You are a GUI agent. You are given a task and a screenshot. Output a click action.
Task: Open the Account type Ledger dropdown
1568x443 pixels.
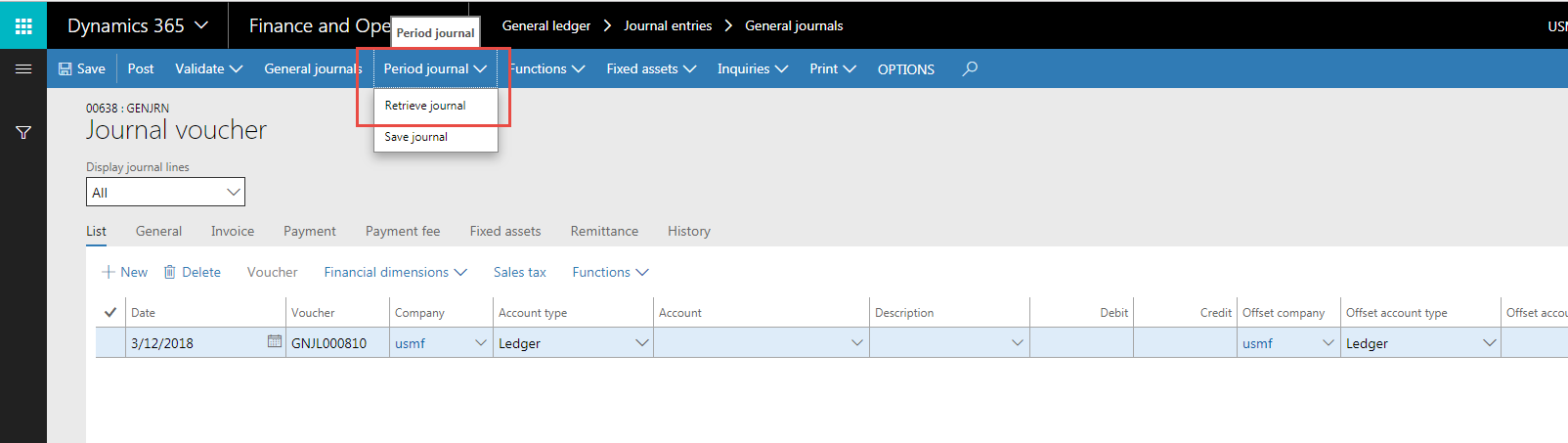coord(641,343)
